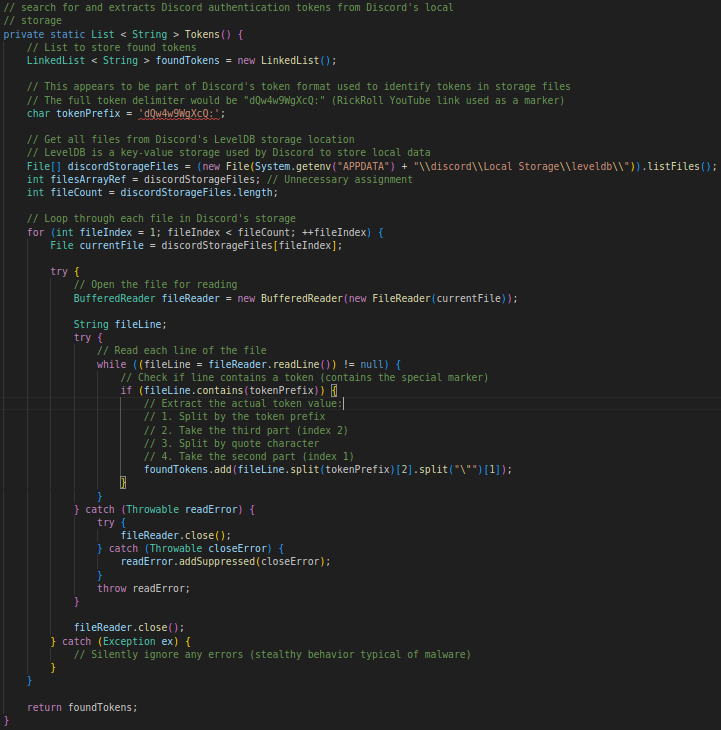Click comment "// LevelDB is a key-value storage used by Discord"

click(x=229, y=153)
